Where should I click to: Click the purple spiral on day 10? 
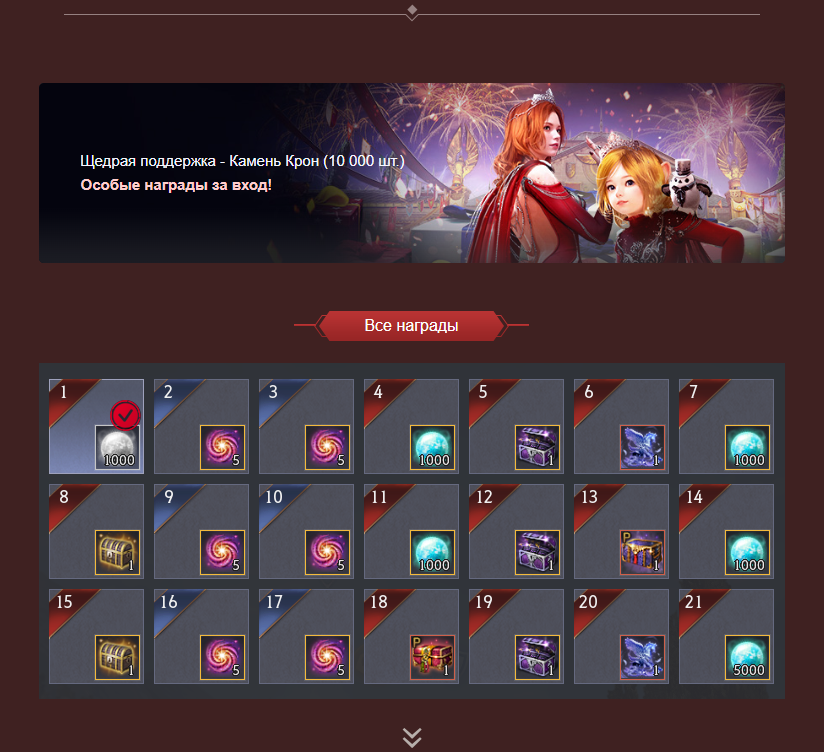[x=327, y=552]
